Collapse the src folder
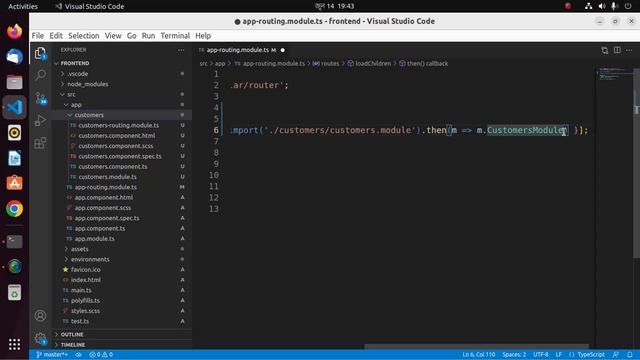Screen dimensions: 640x360 pyautogui.click(x=71, y=94)
